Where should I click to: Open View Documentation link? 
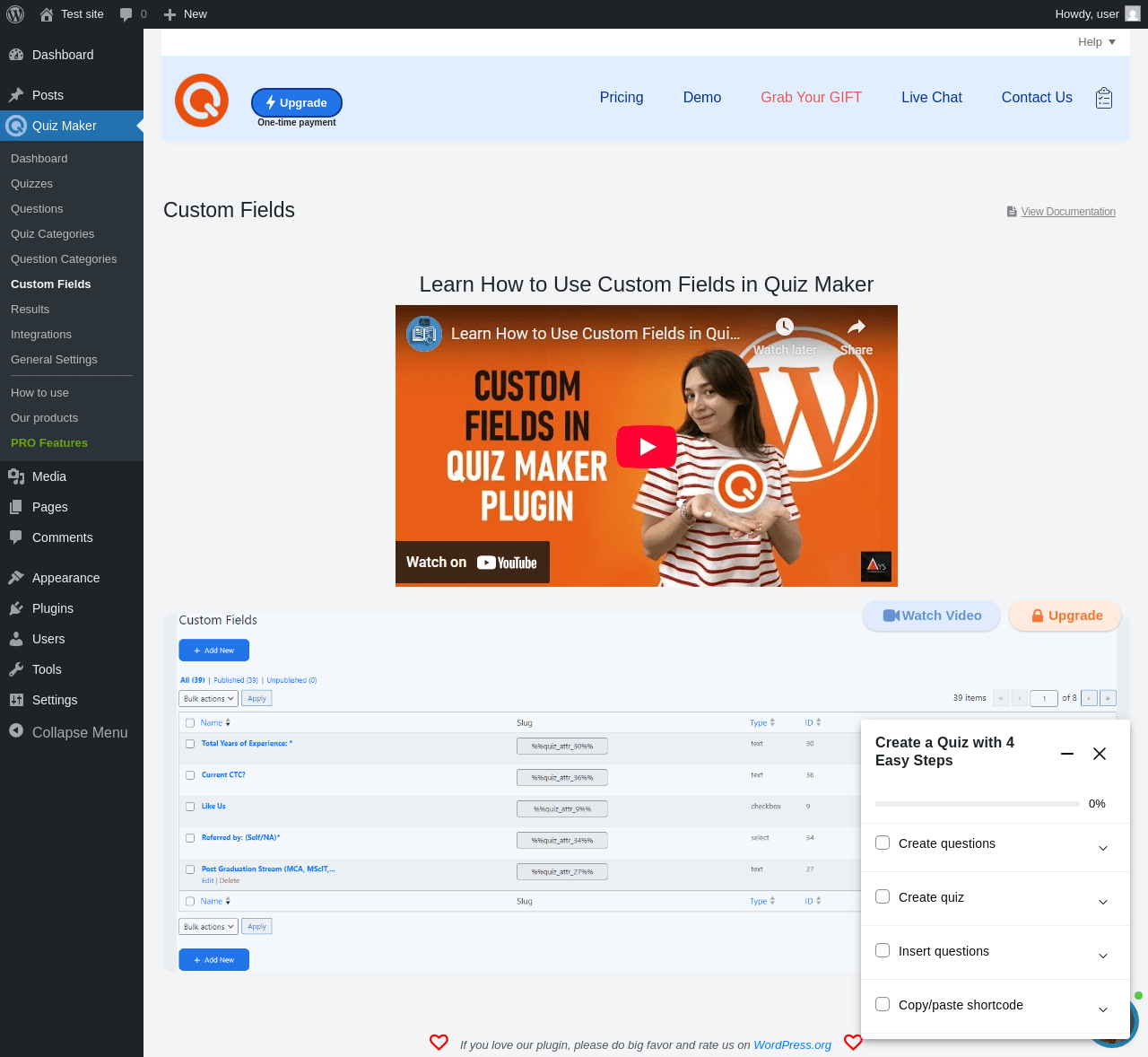point(1061,212)
